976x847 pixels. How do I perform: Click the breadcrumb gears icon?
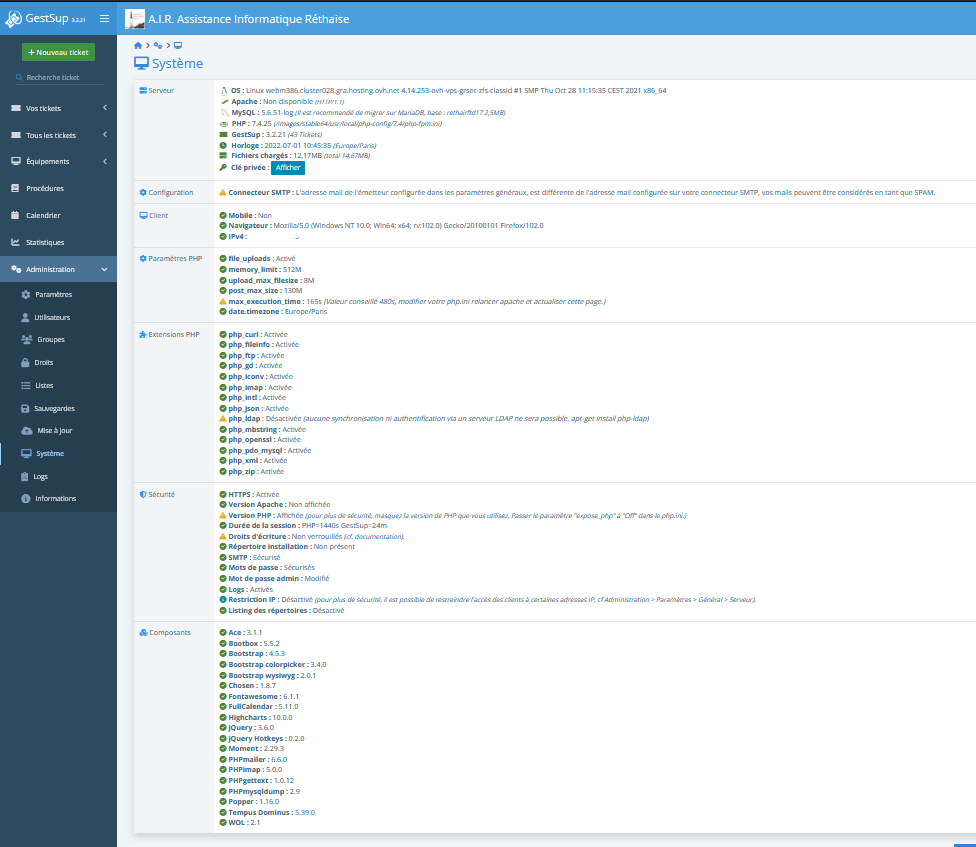(157, 45)
